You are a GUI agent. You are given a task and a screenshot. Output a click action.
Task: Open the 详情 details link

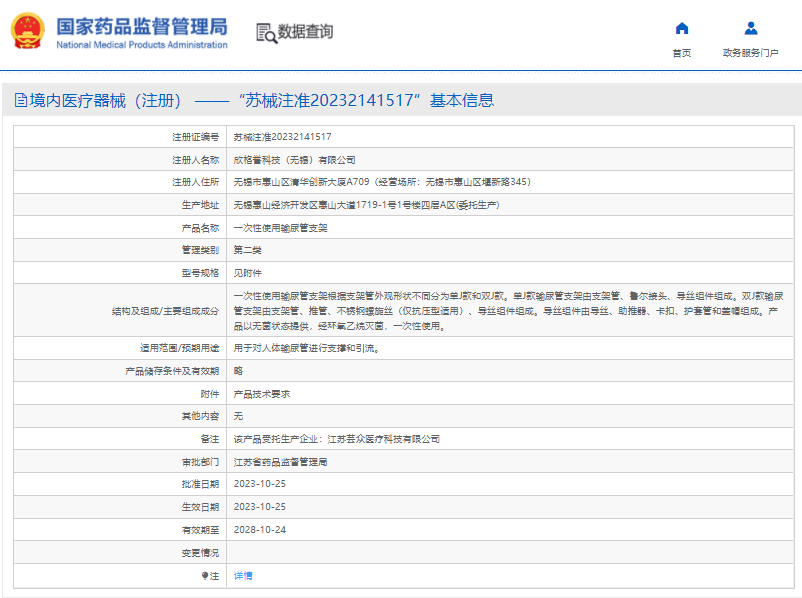pos(243,576)
